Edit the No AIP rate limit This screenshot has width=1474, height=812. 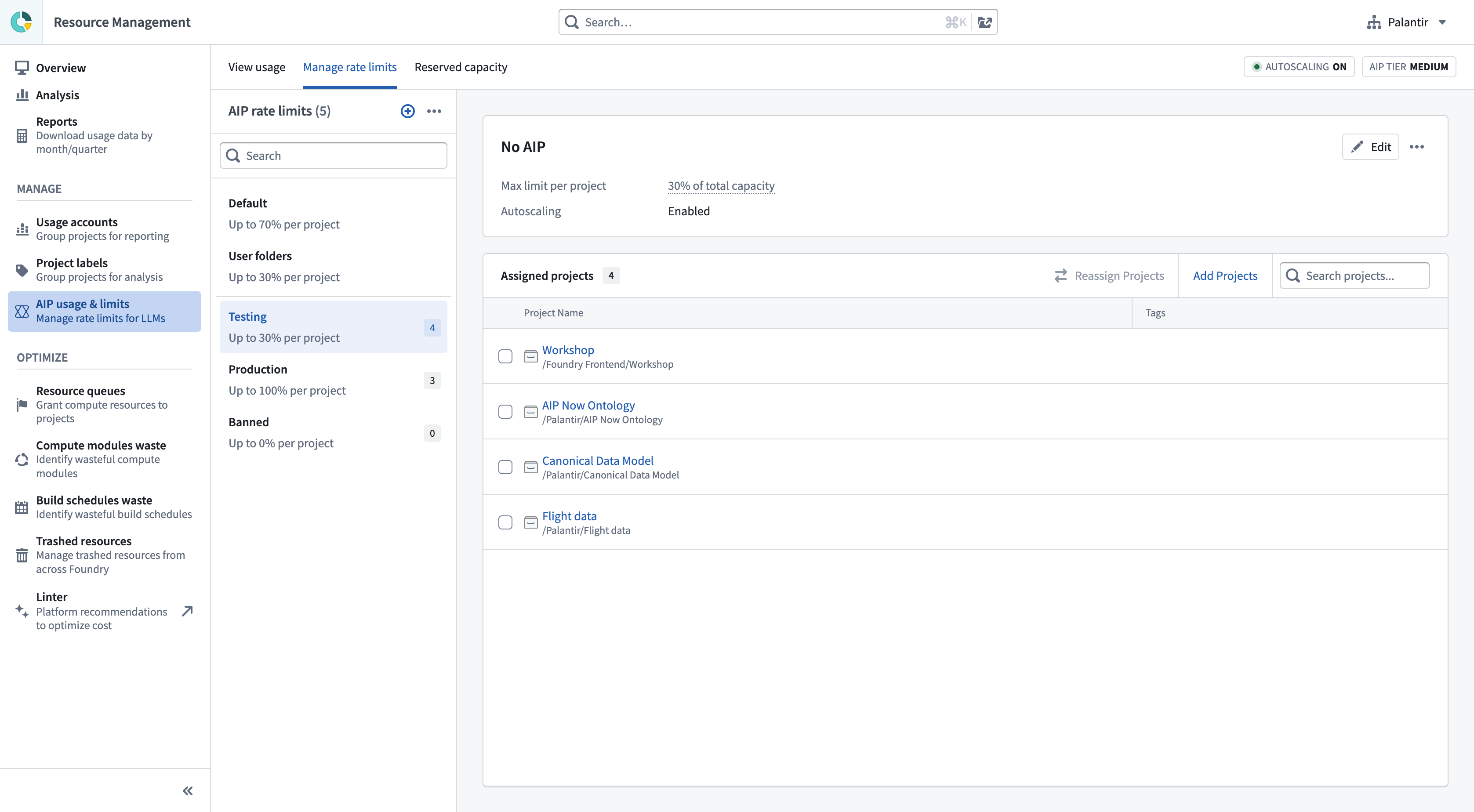[x=1370, y=147]
